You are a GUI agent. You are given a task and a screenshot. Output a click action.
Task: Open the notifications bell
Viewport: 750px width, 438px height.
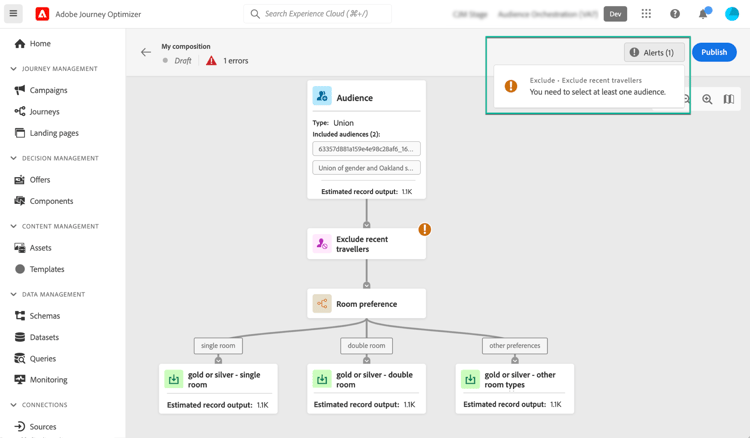[x=703, y=14]
